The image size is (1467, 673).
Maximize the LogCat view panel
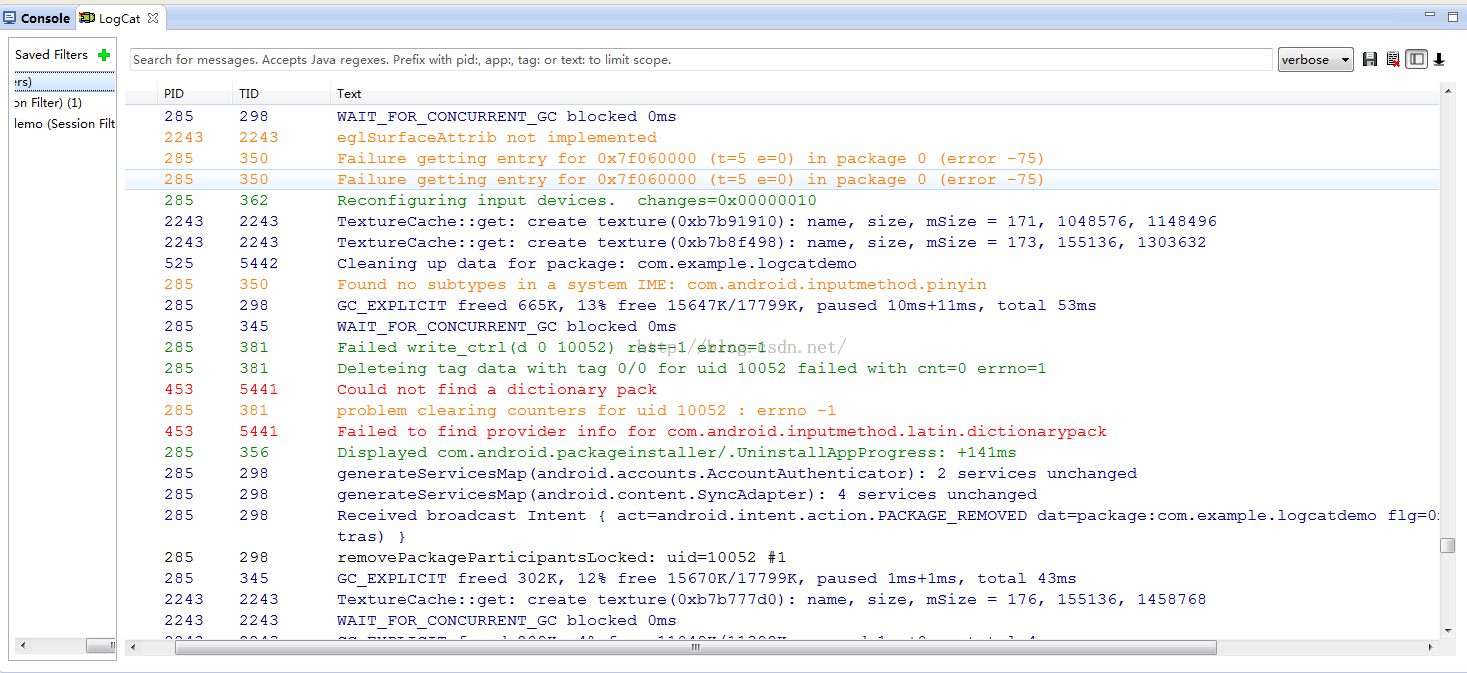click(x=1452, y=16)
